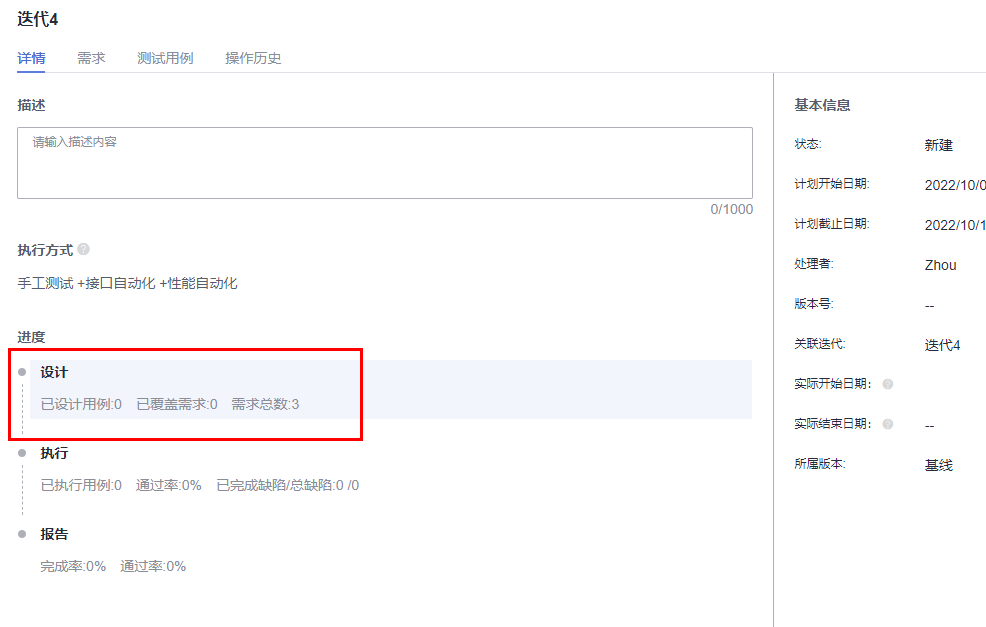Click the 处理者 value Zhou
This screenshot has height=627, width=986.
pos(940,265)
